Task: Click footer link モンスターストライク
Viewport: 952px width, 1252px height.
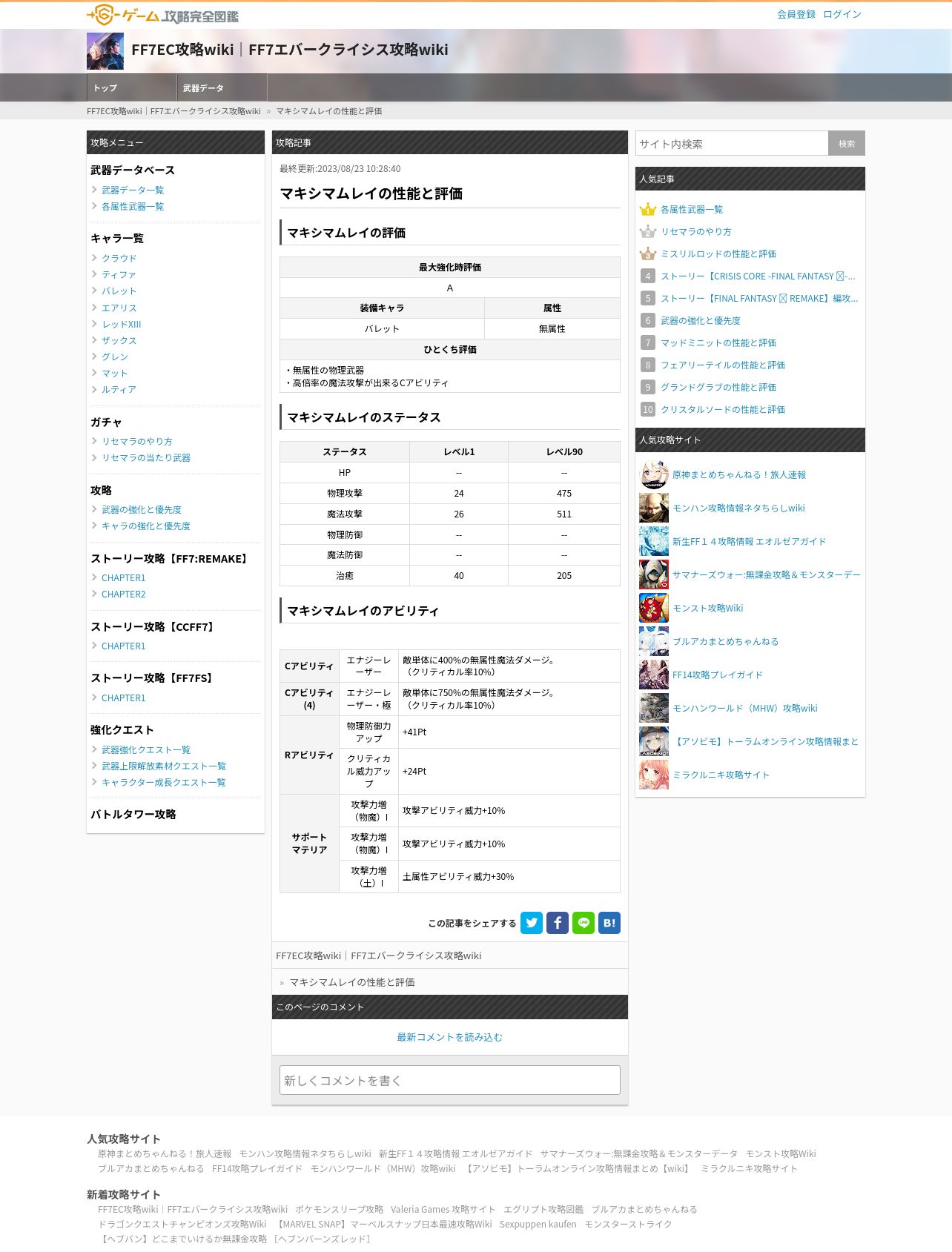Action: 628,1224
